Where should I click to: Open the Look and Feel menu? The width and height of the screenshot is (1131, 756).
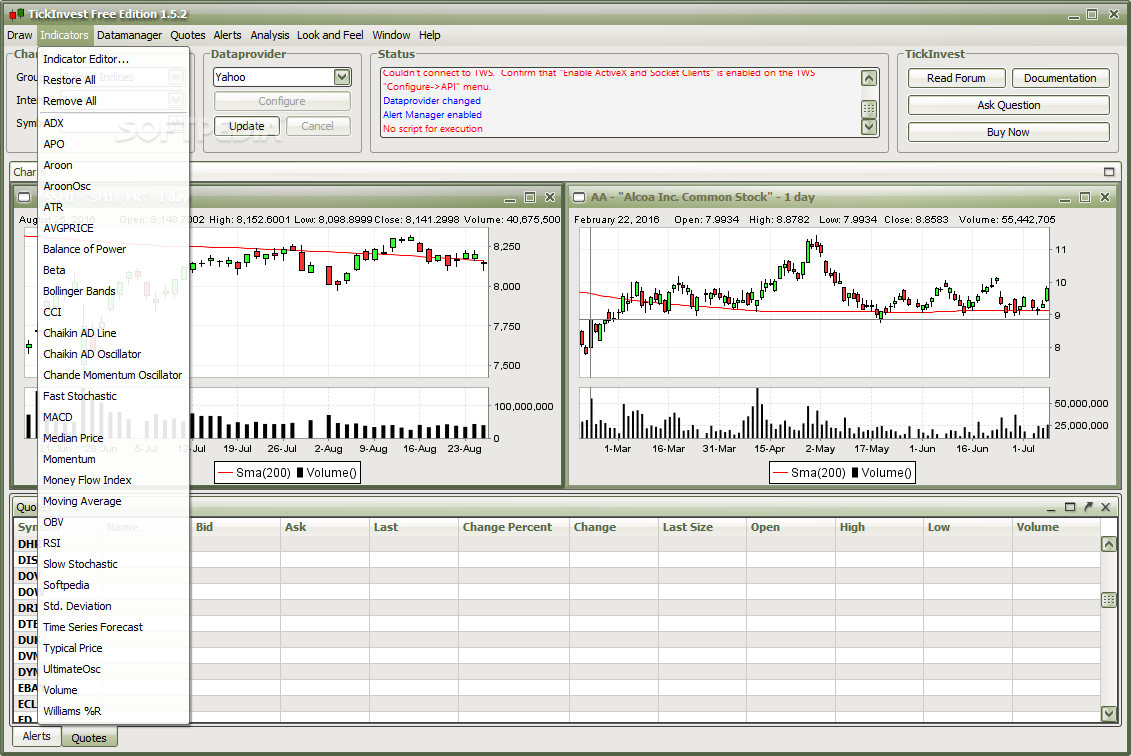tap(330, 35)
